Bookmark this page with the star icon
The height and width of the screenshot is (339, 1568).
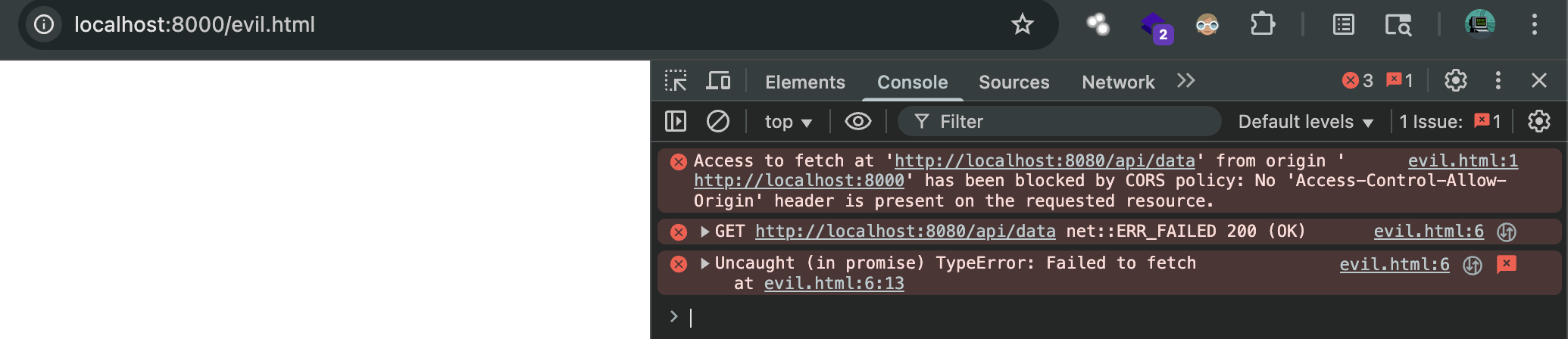tap(1022, 24)
